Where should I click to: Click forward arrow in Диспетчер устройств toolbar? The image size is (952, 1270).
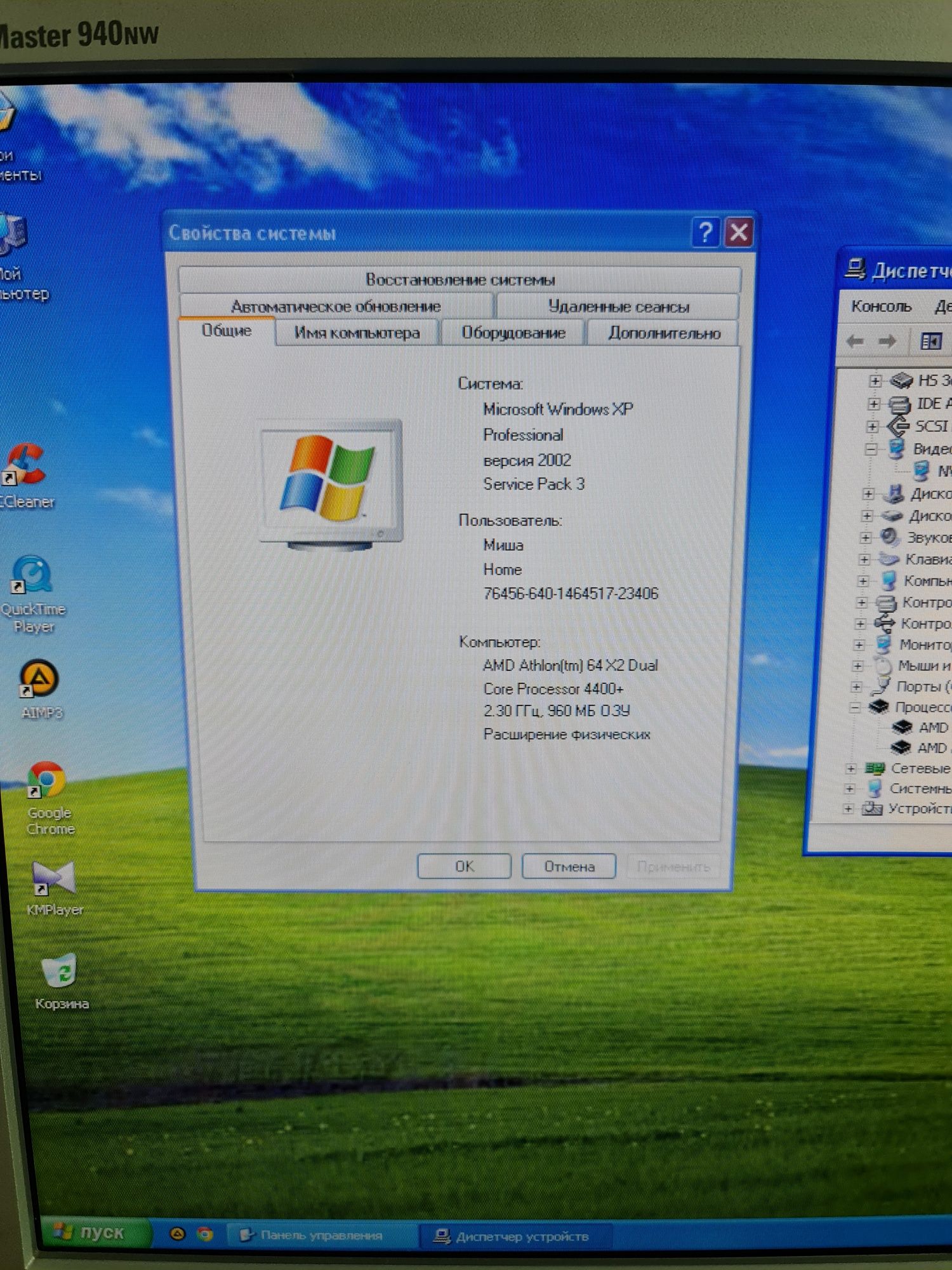887,342
